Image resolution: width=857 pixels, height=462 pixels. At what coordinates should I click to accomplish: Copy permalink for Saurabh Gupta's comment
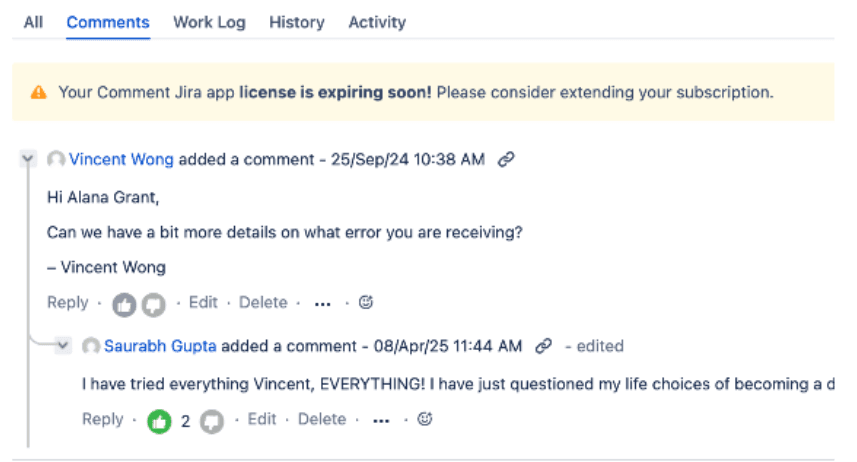pyautogui.click(x=544, y=346)
